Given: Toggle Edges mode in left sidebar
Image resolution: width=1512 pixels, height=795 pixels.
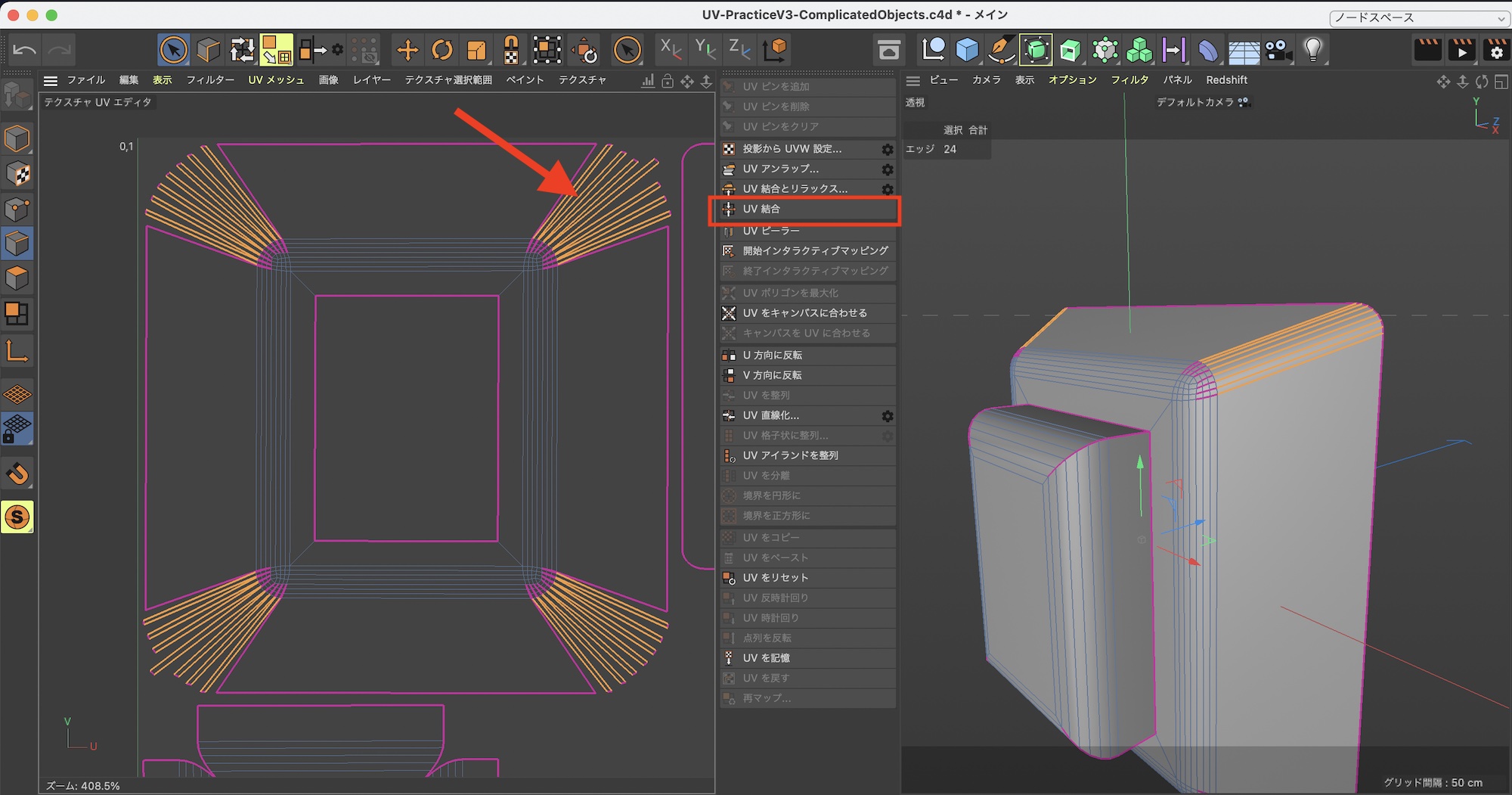Looking at the screenshot, I should (17, 244).
